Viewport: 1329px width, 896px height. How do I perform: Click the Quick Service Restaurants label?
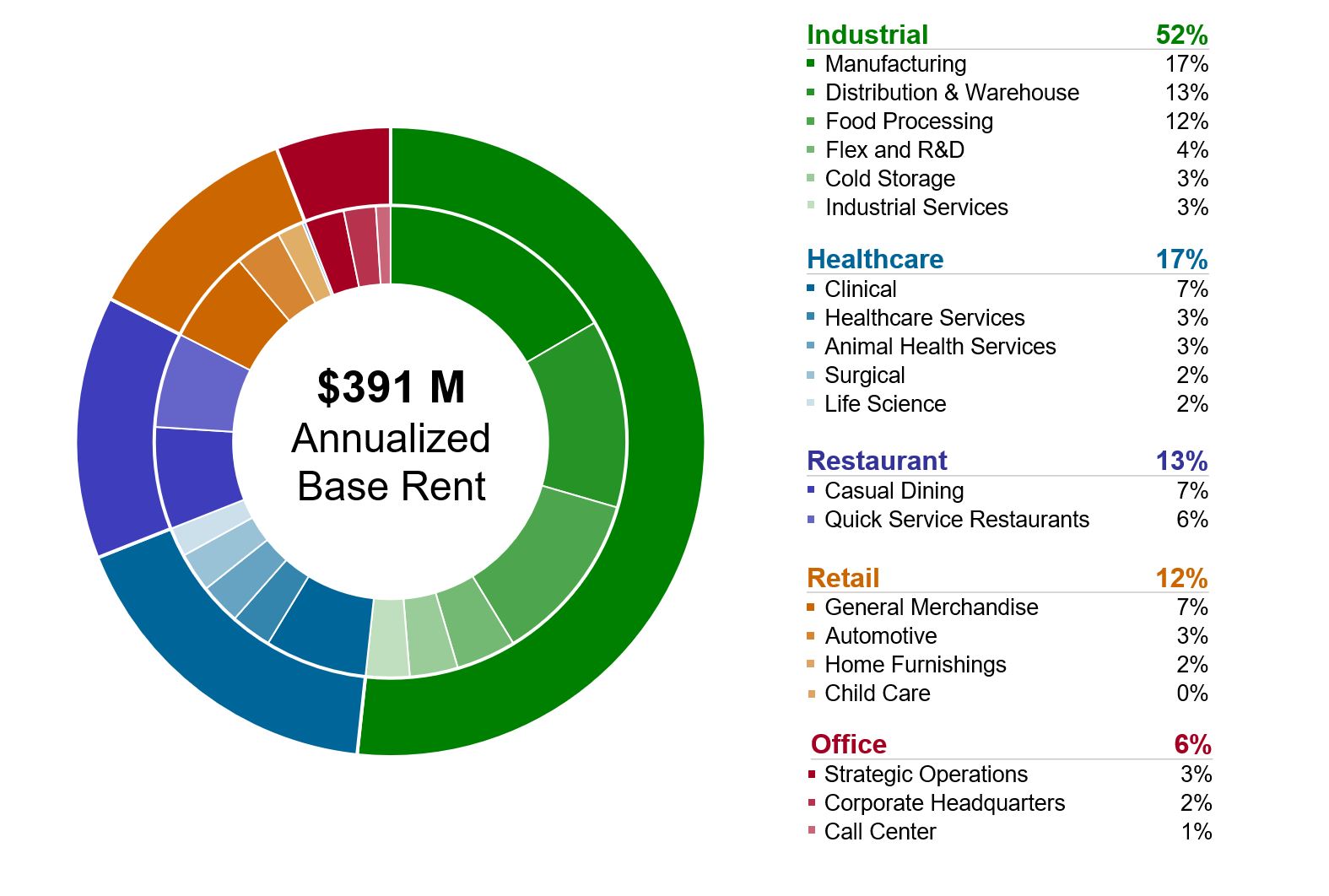click(x=957, y=520)
